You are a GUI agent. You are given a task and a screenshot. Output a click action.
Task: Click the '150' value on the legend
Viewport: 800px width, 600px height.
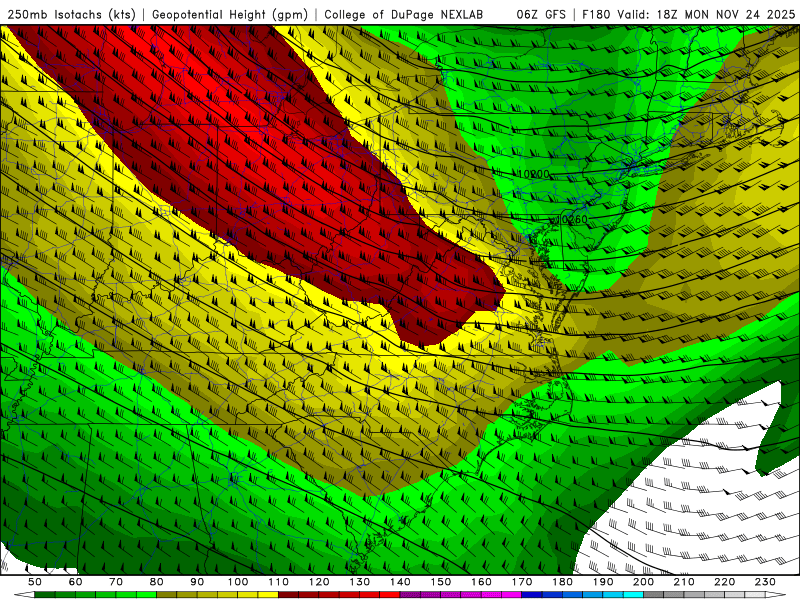point(441,582)
